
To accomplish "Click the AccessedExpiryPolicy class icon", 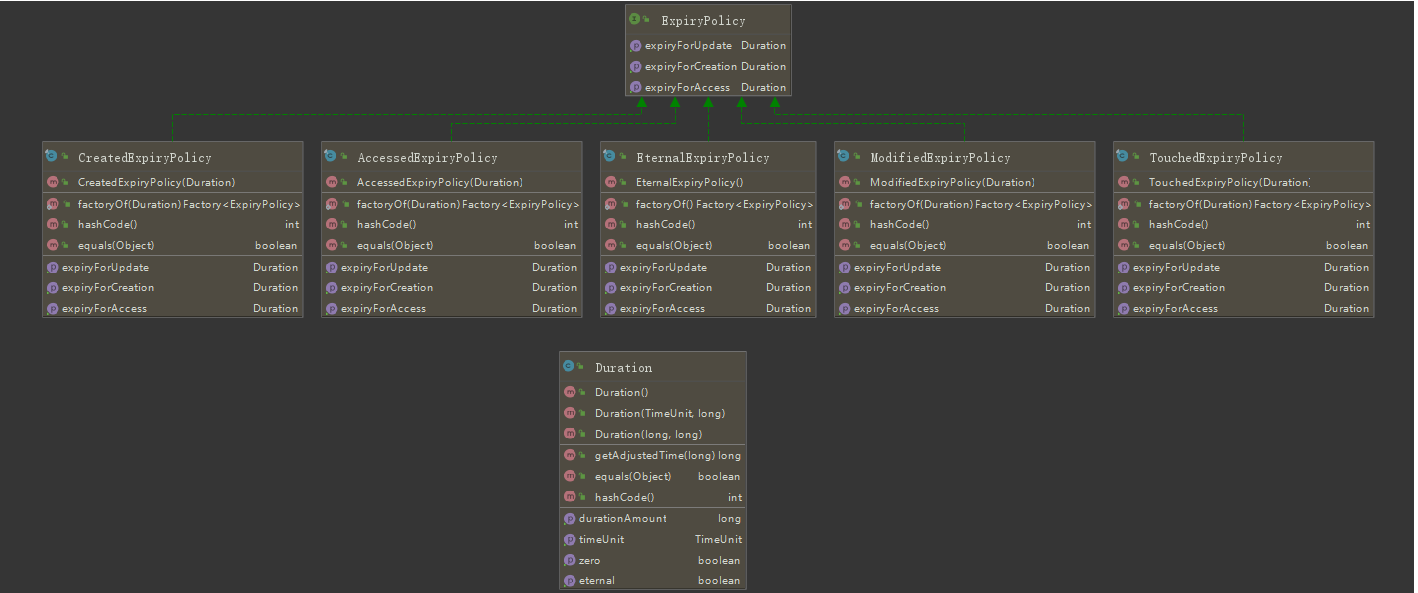I will (x=331, y=157).
